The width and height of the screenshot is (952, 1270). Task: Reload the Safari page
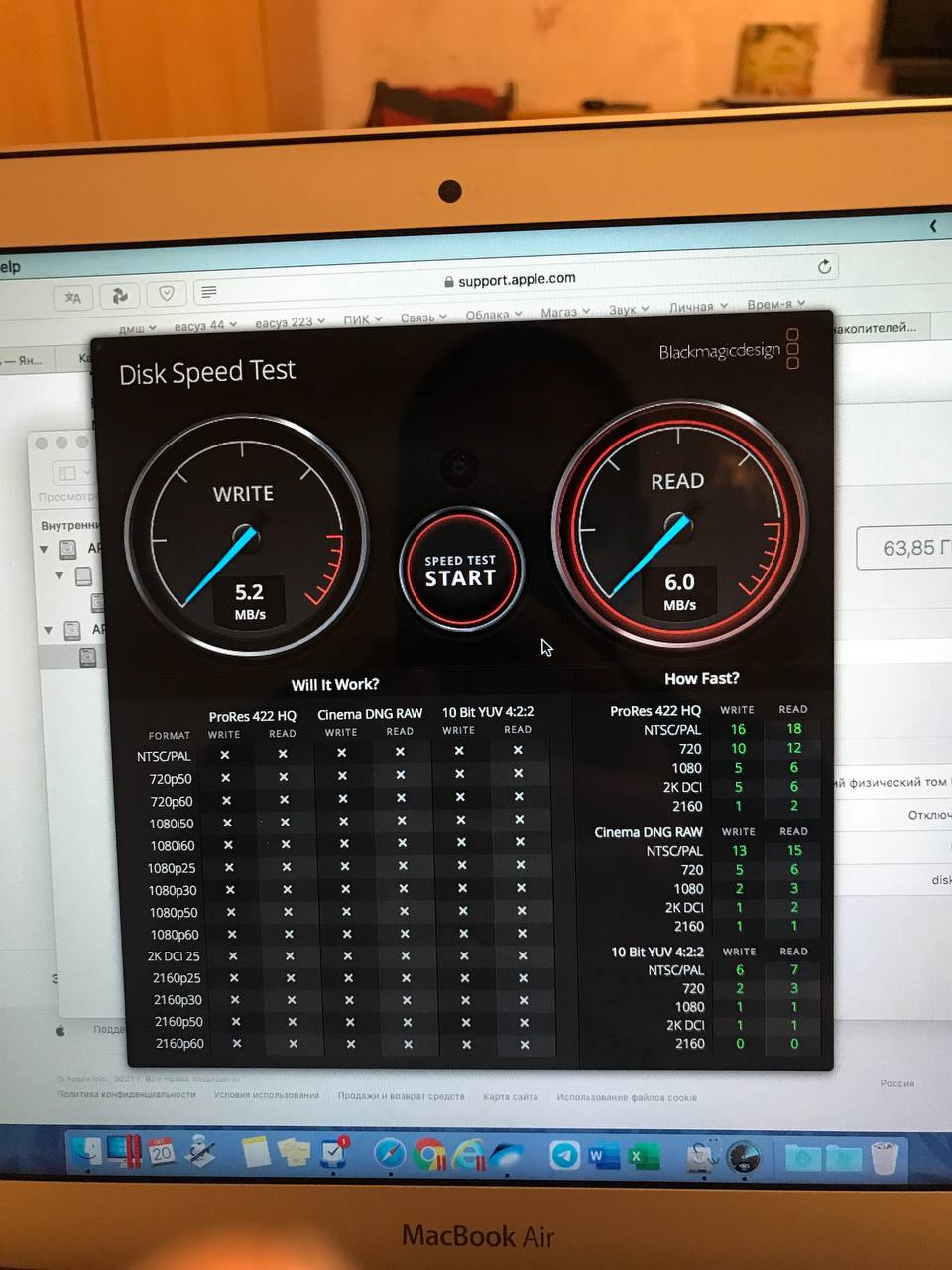pyautogui.click(x=824, y=266)
